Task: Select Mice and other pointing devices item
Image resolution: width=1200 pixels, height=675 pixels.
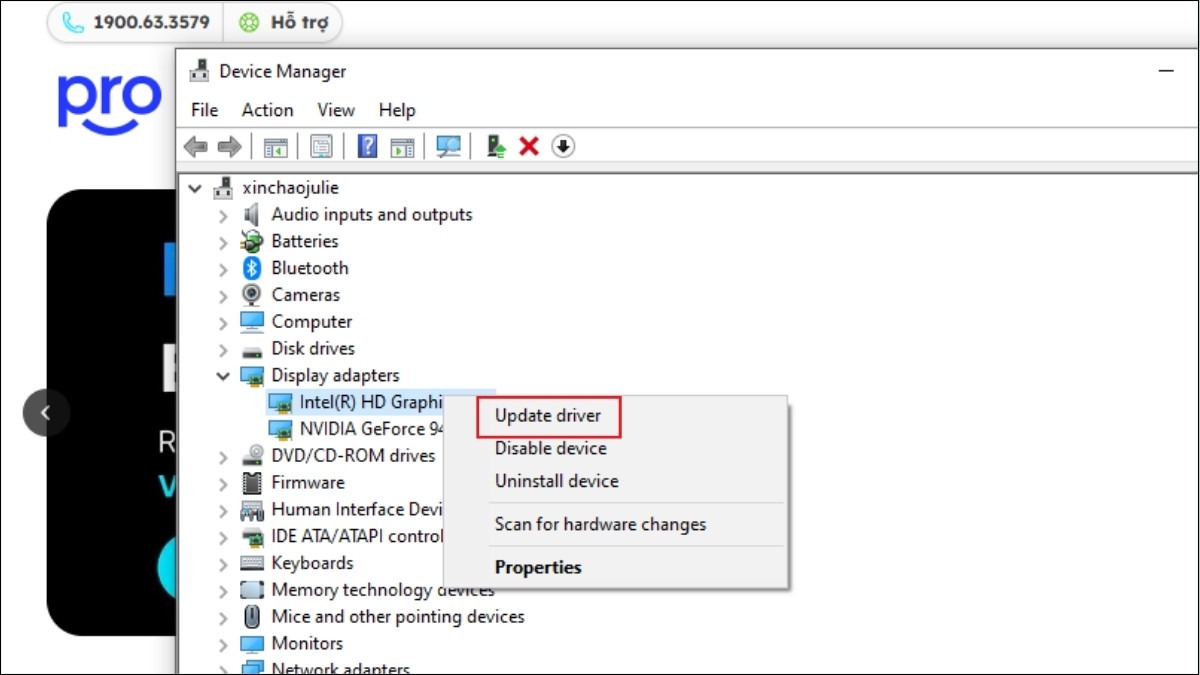Action: click(397, 617)
